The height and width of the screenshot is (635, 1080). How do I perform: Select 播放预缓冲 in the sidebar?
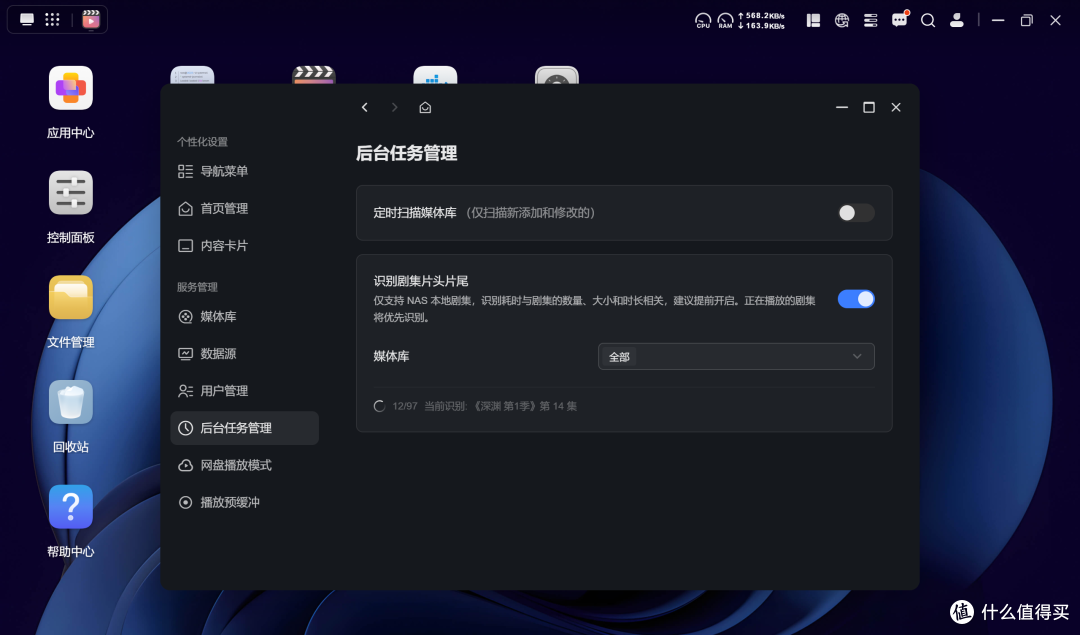pyautogui.click(x=244, y=503)
